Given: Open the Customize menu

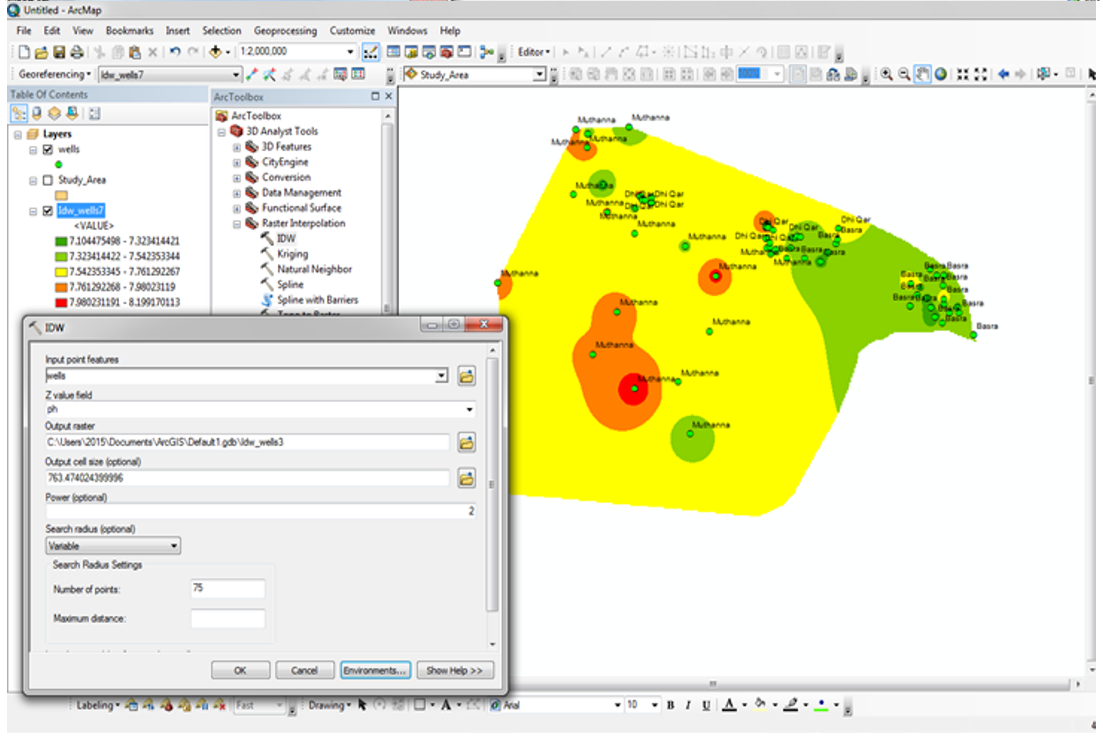Looking at the screenshot, I should (x=352, y=31).
